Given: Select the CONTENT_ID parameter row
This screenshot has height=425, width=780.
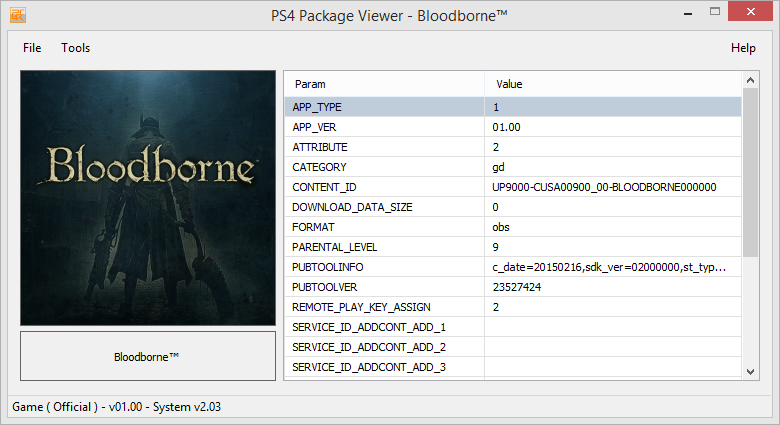Looking at the screenshot, I should [384, 187].
